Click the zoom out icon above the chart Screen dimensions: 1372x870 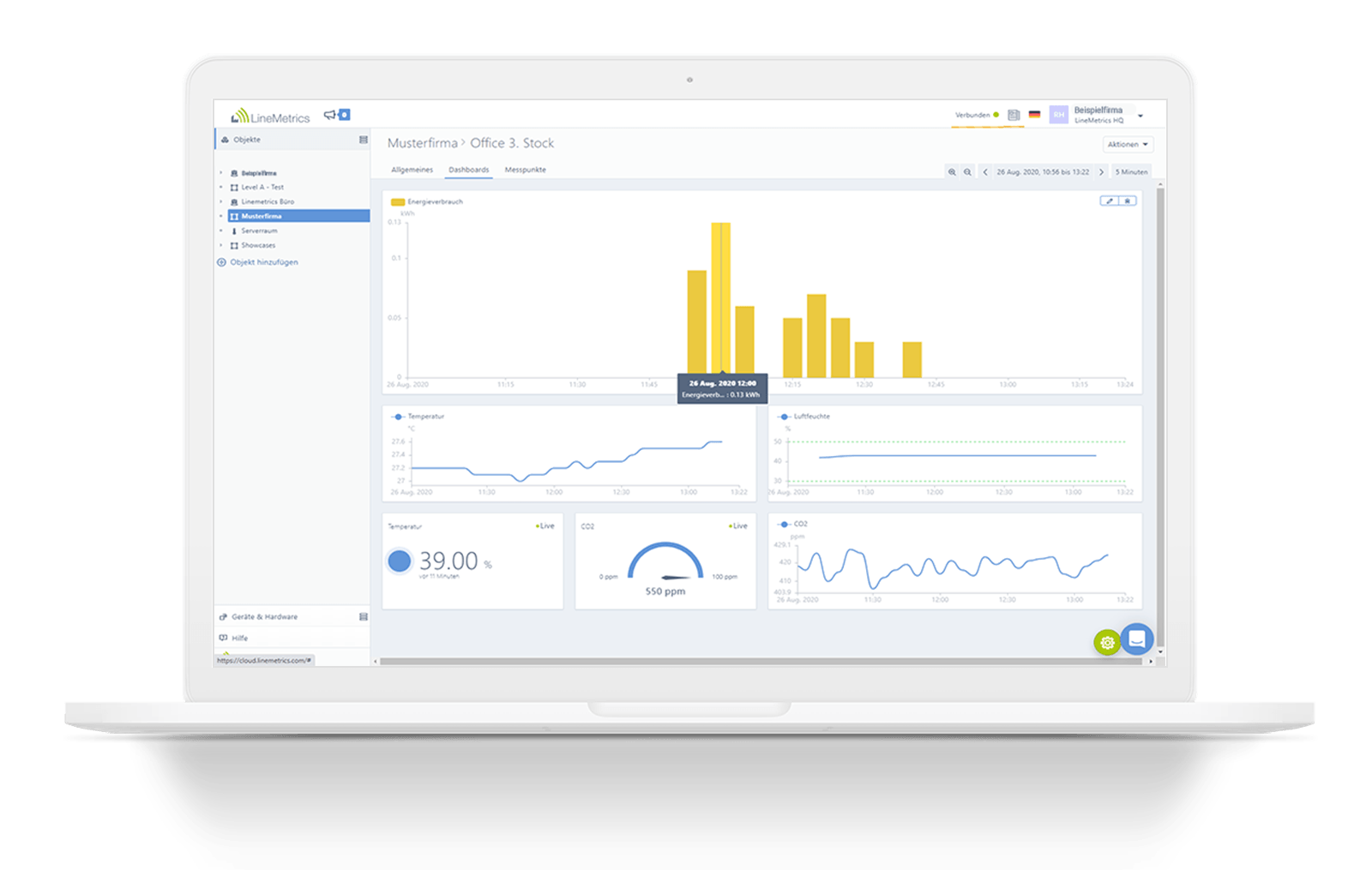coord(969,171)
